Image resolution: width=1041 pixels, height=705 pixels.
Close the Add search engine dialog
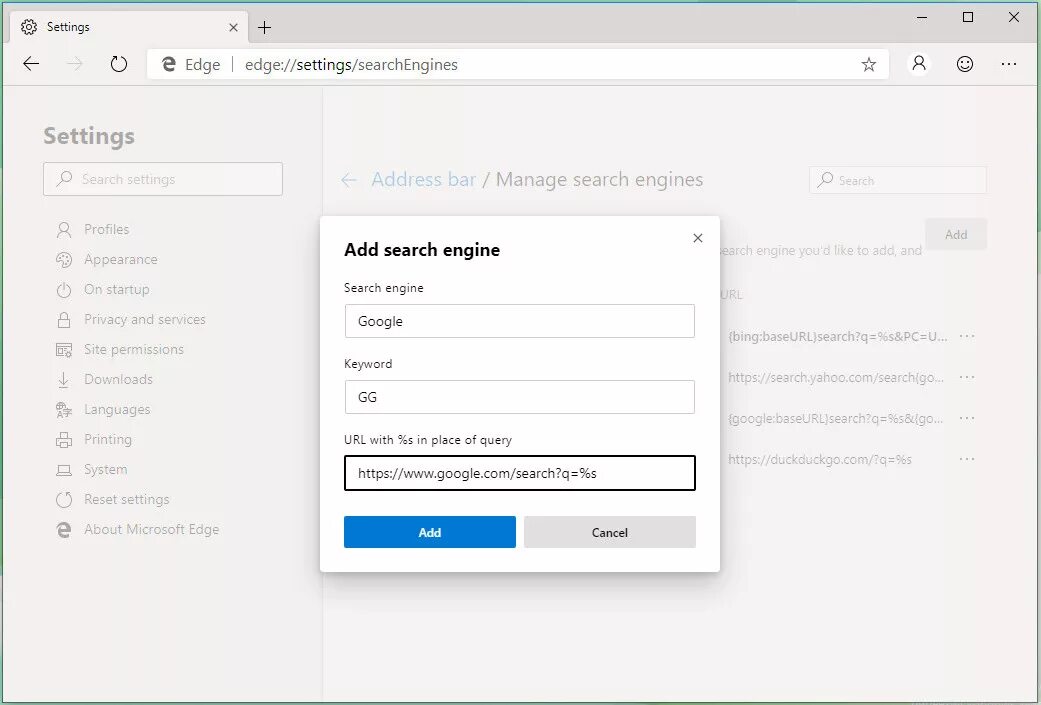coord(697,238)
